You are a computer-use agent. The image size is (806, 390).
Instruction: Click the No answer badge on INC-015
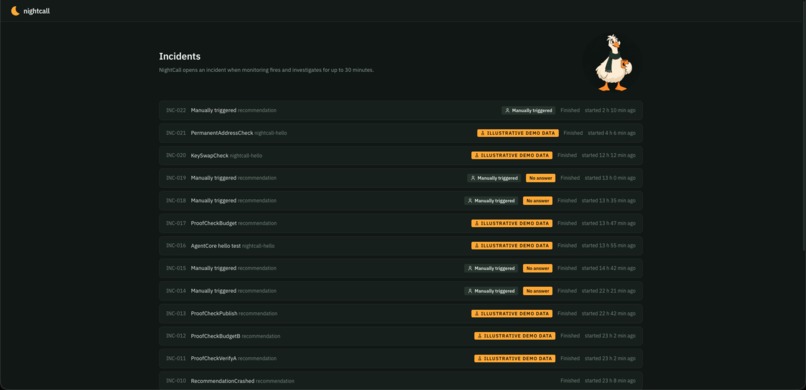point(538,268)
